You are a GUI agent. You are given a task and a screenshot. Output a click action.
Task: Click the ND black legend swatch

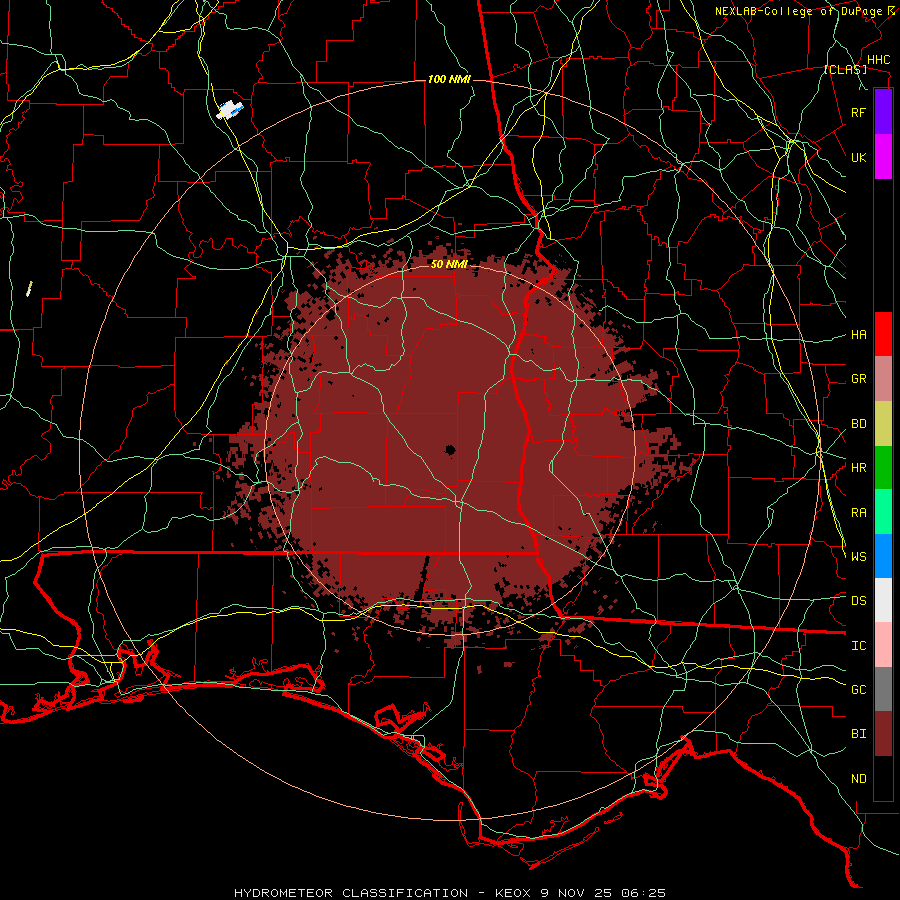click(883, 778)
